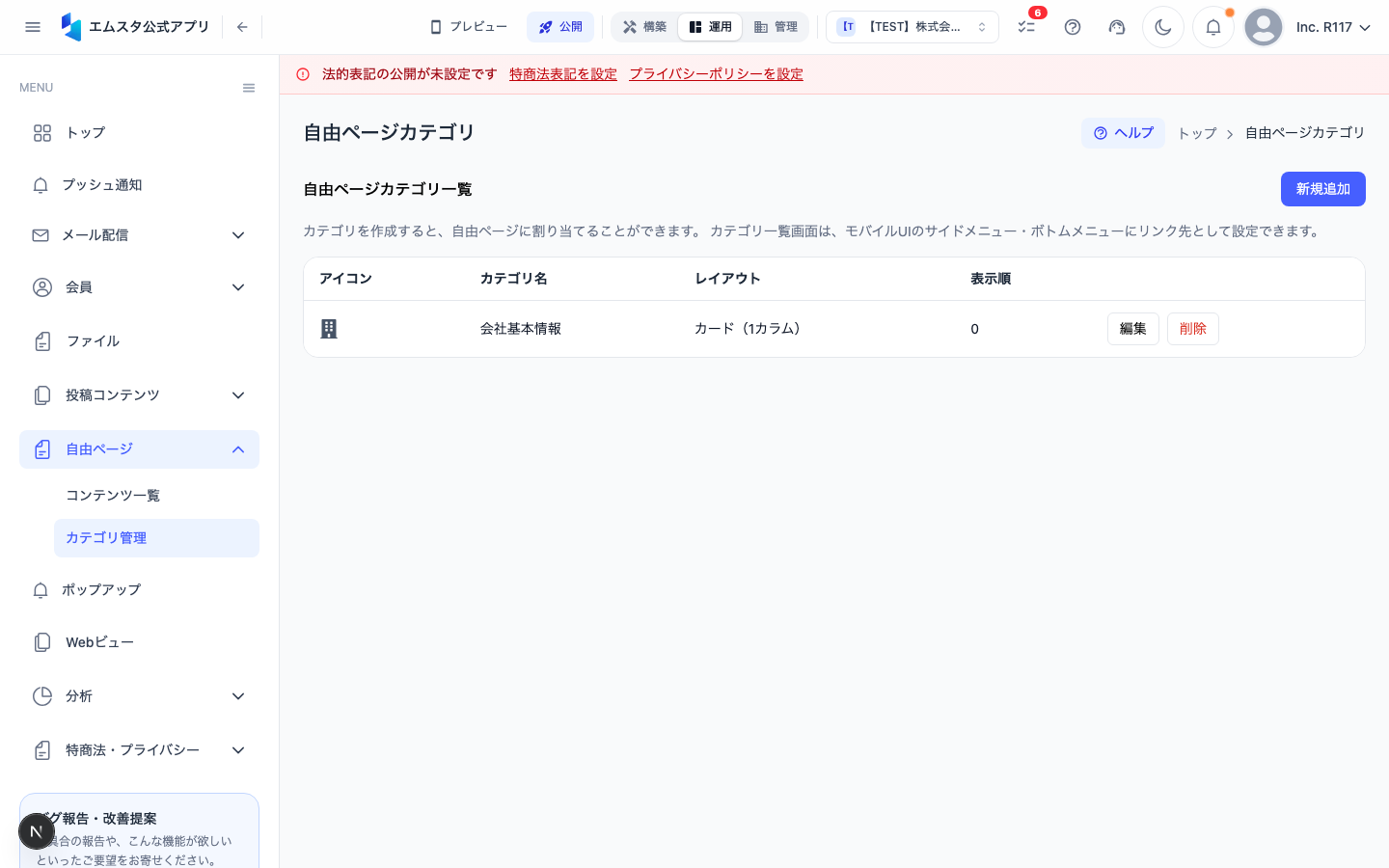Viewport: 1389px width, 868px height.
Task: Click the プライバシーポリシーを設定 link
Action: [716, 74]
